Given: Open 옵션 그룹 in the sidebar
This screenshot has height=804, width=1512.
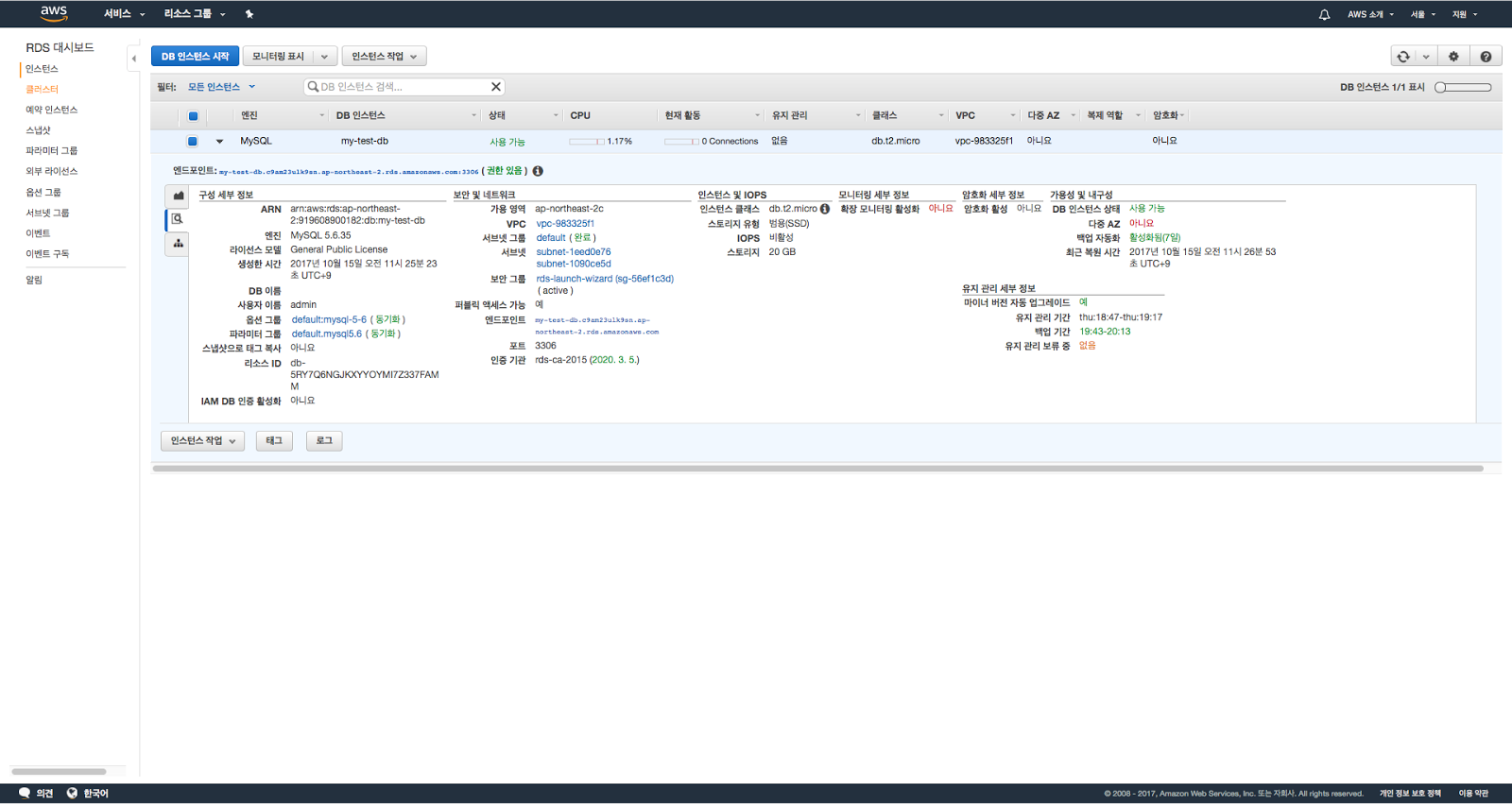Looking at the screenshot, I should tap(43, 193).
